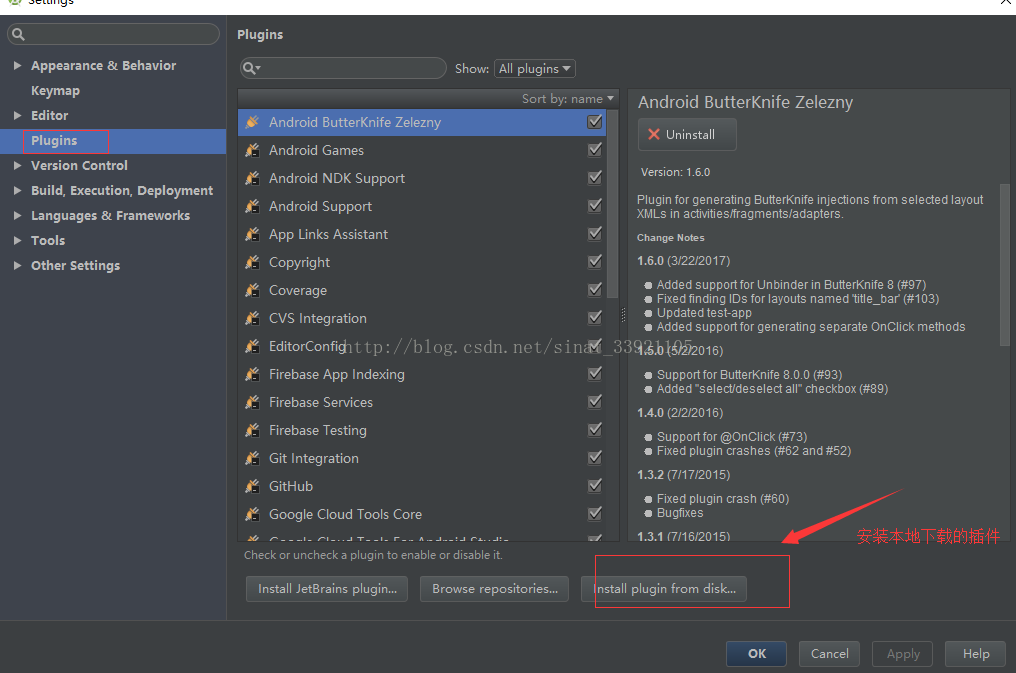
Task: Click the Coverage plugin icon
Action: pos(253,290)
